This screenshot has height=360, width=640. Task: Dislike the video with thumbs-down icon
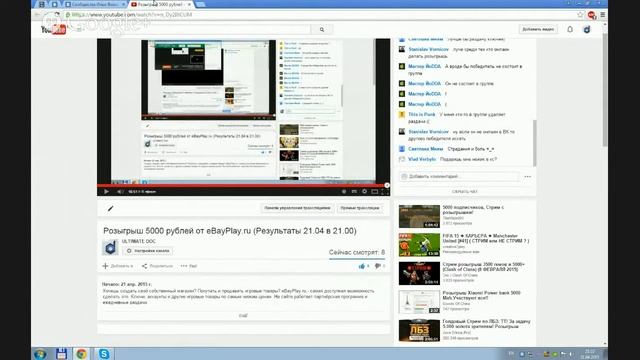tap(378, 266)
